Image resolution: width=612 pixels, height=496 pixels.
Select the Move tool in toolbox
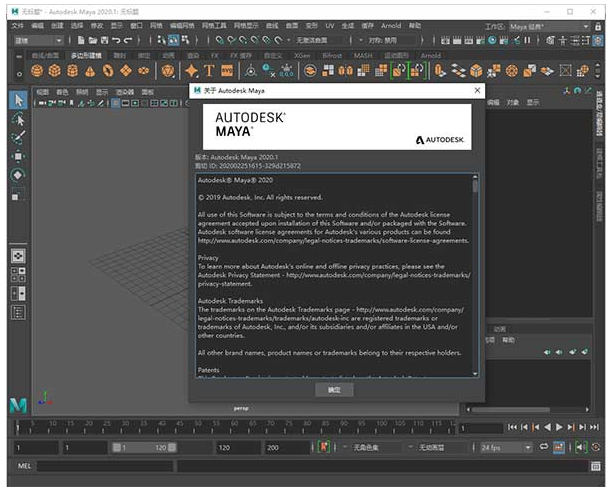coord(18,156)
